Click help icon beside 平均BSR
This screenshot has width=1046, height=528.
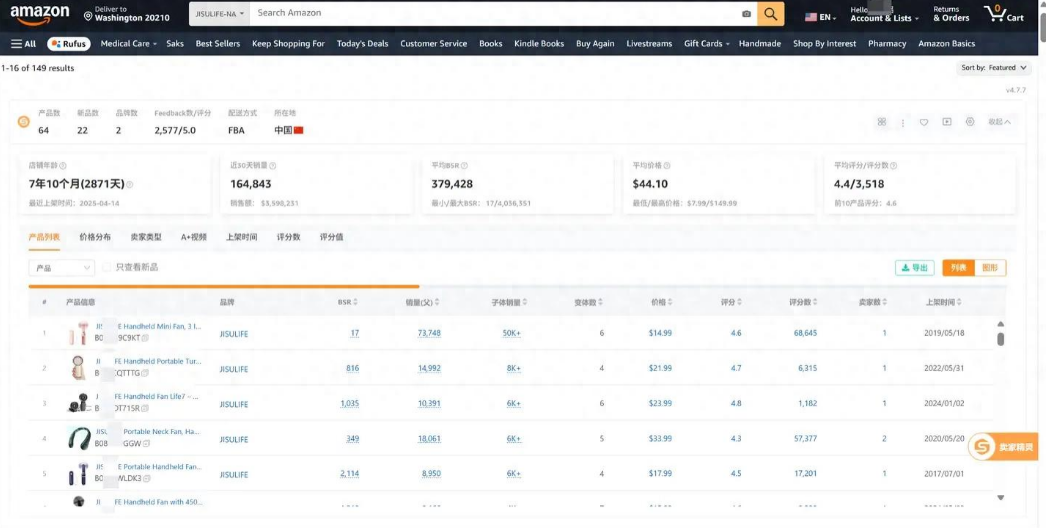464,166
